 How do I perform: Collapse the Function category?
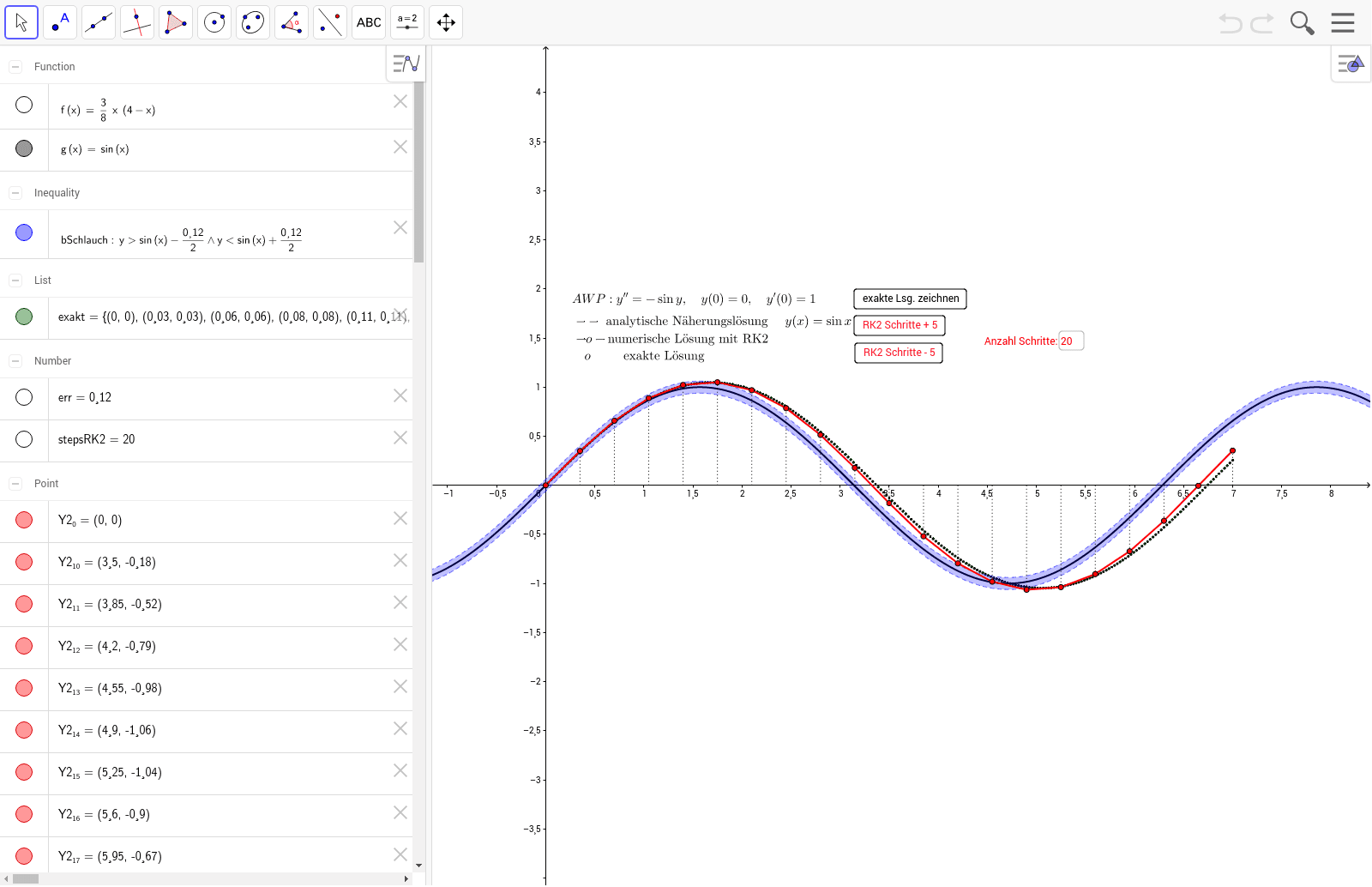pos(15,67)
